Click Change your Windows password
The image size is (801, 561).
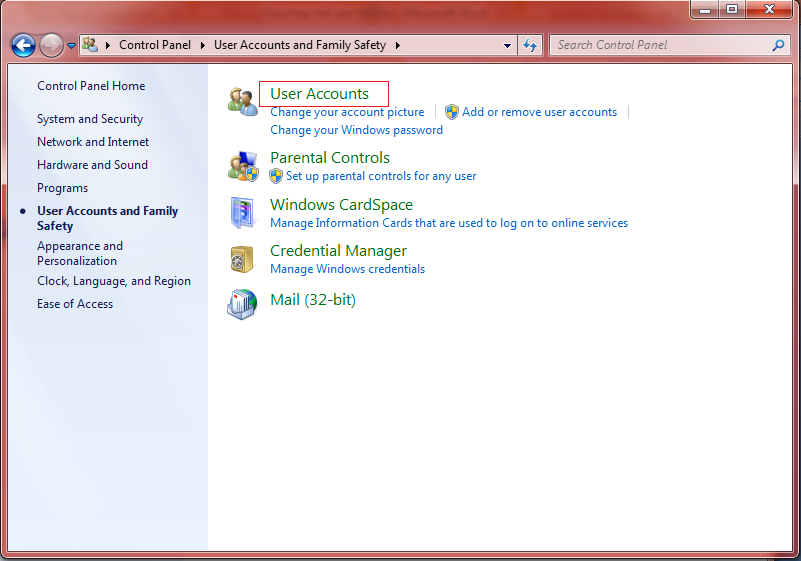[x=357, y=130]
